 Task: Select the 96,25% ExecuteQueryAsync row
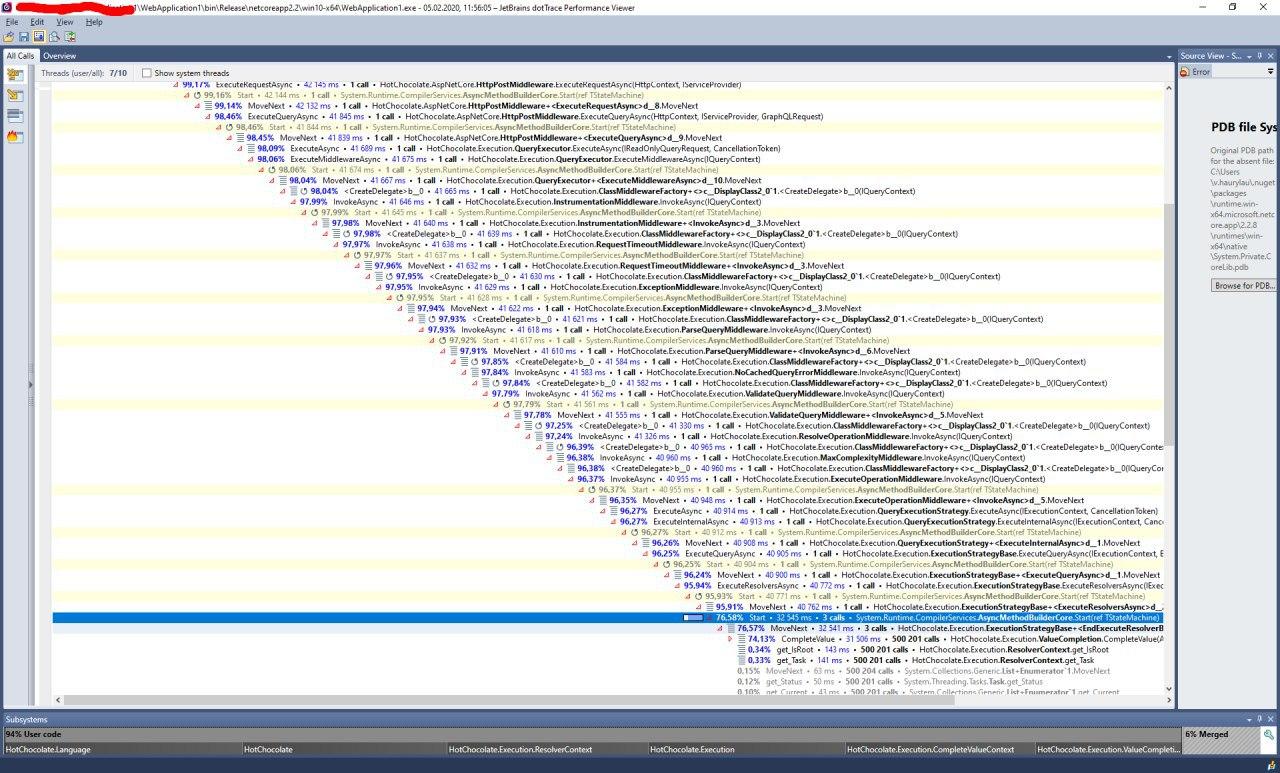tap(608, 554)
